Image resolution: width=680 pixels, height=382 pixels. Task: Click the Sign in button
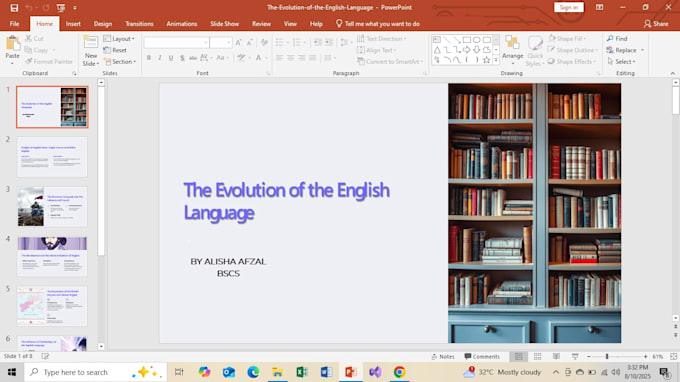click(x=569, y=7)
